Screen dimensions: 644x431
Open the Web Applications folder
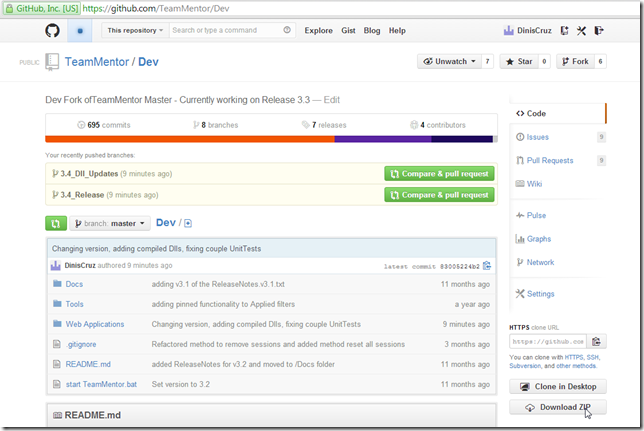tap(95, 324)
